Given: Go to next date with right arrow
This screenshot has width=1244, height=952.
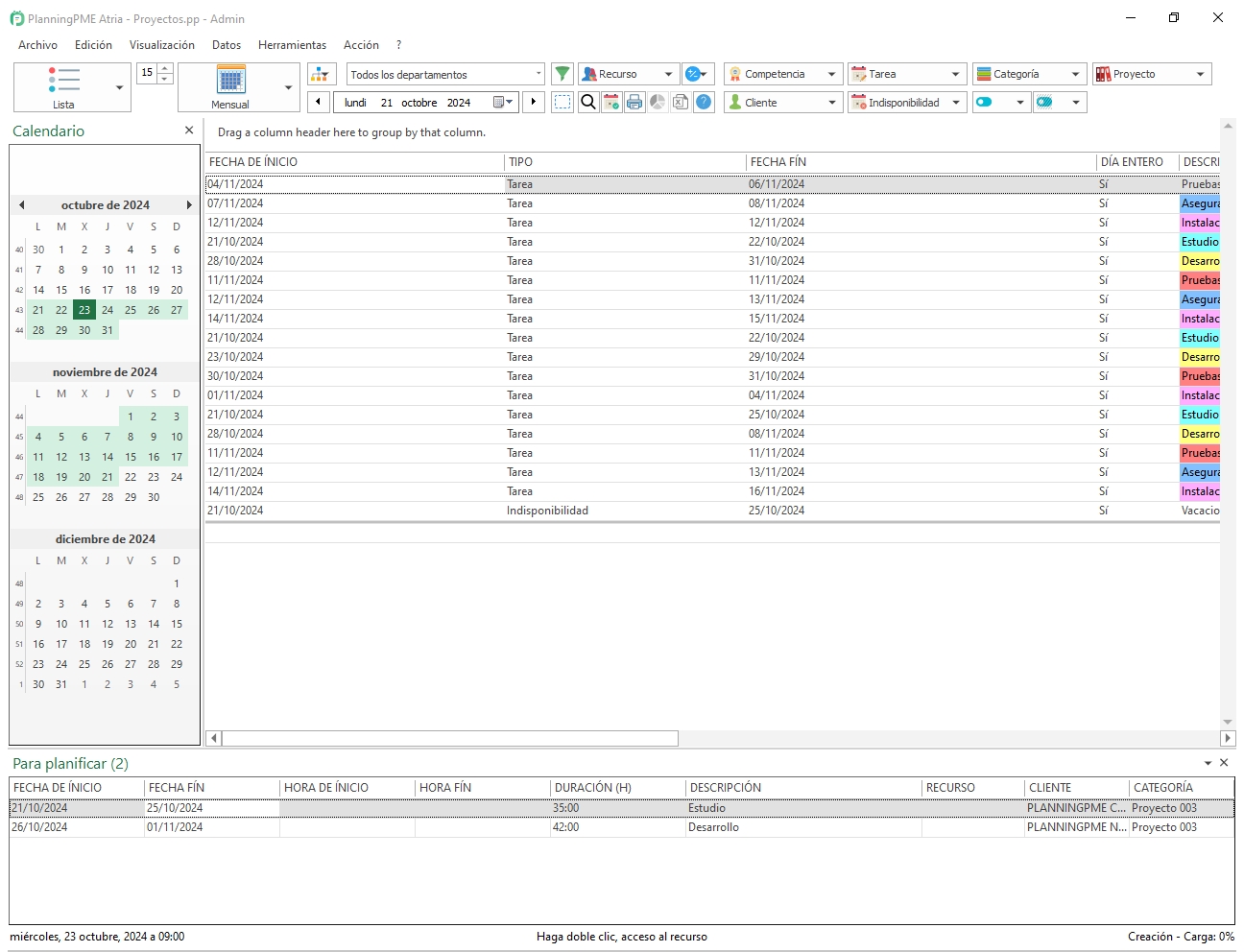Looking at the screenshot, I should tap(534, 102).
